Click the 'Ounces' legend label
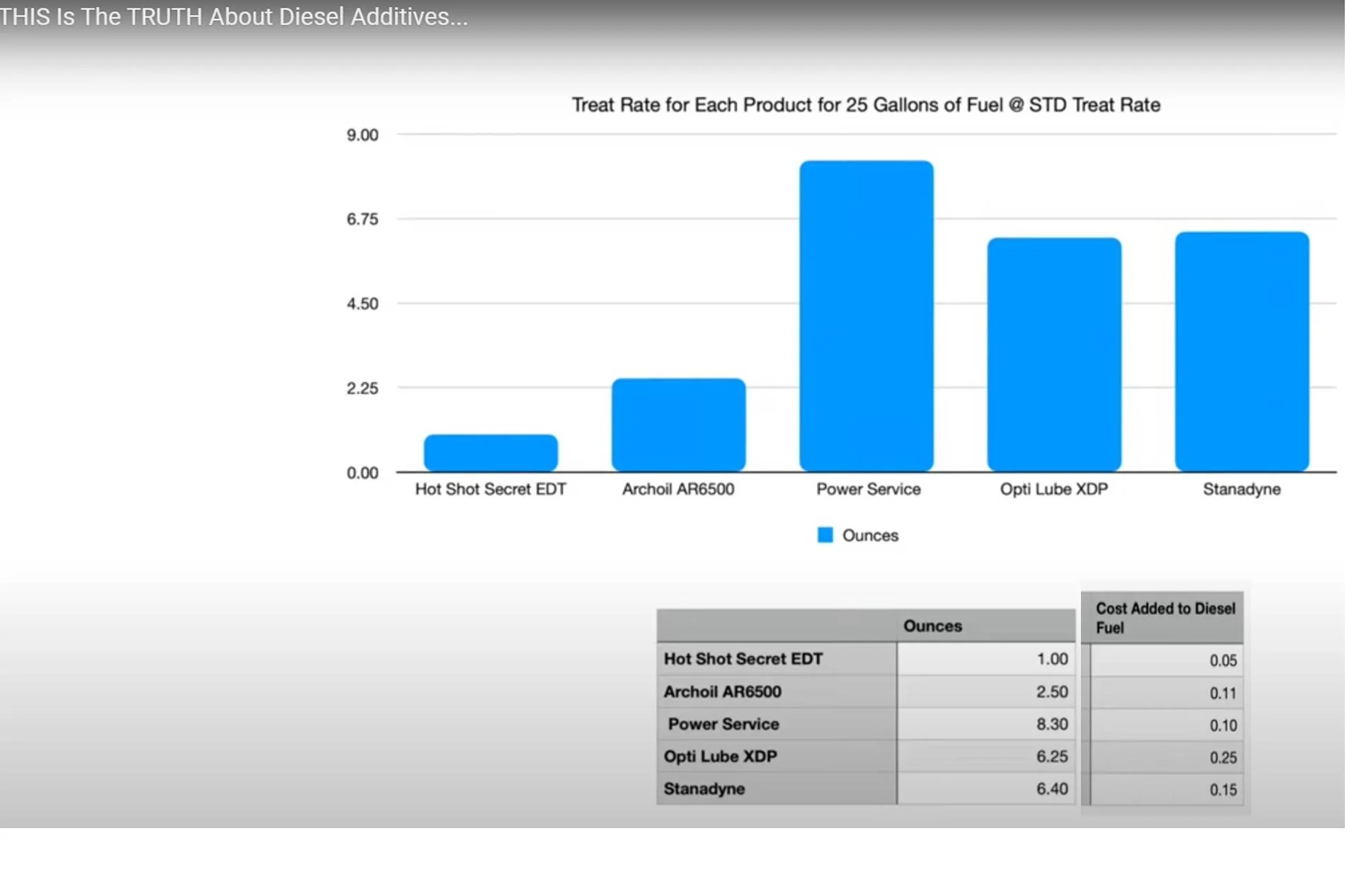1345x896 pixels. coord(870,536)
